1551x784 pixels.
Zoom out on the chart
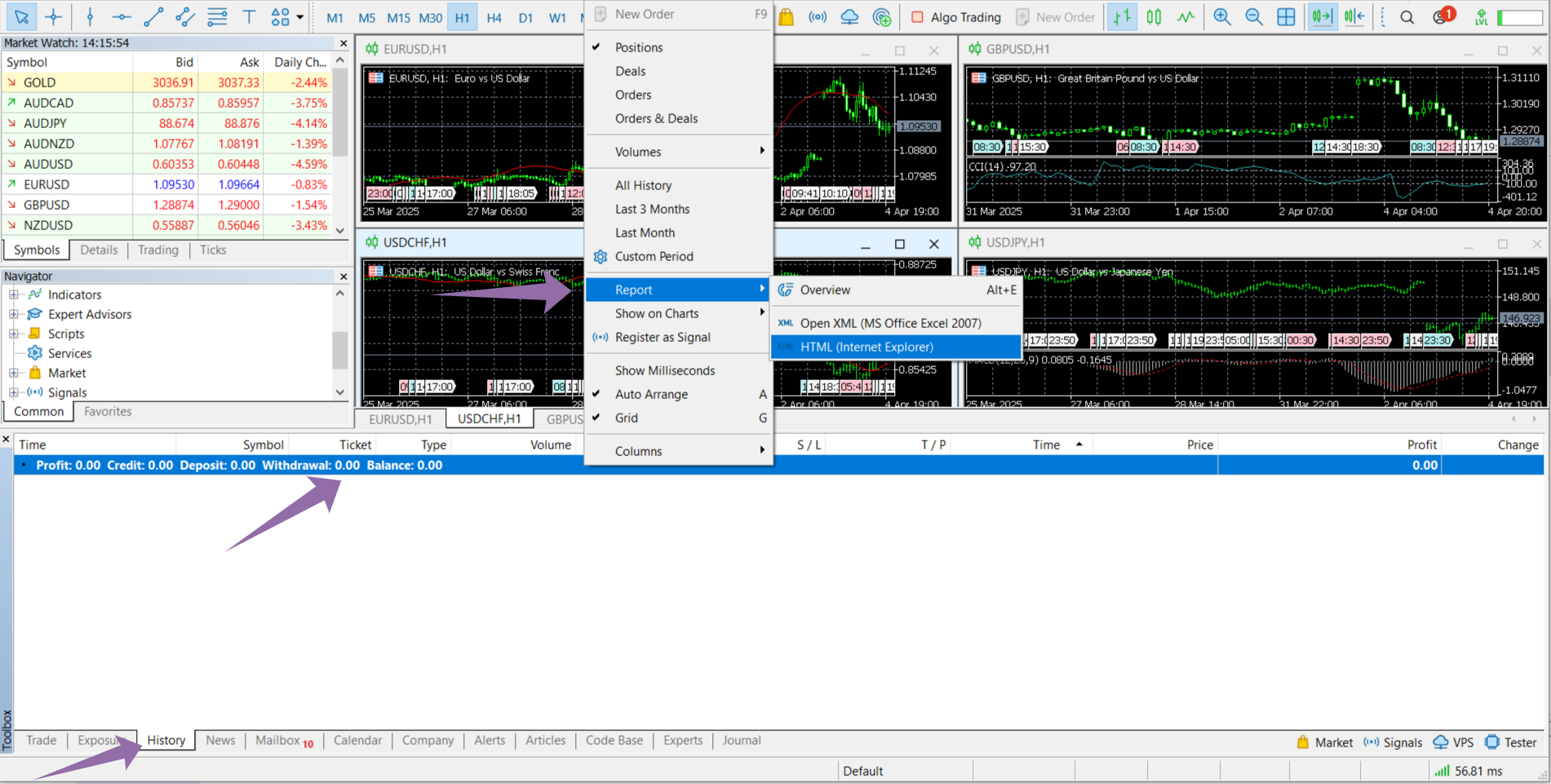coord(1254,17)
